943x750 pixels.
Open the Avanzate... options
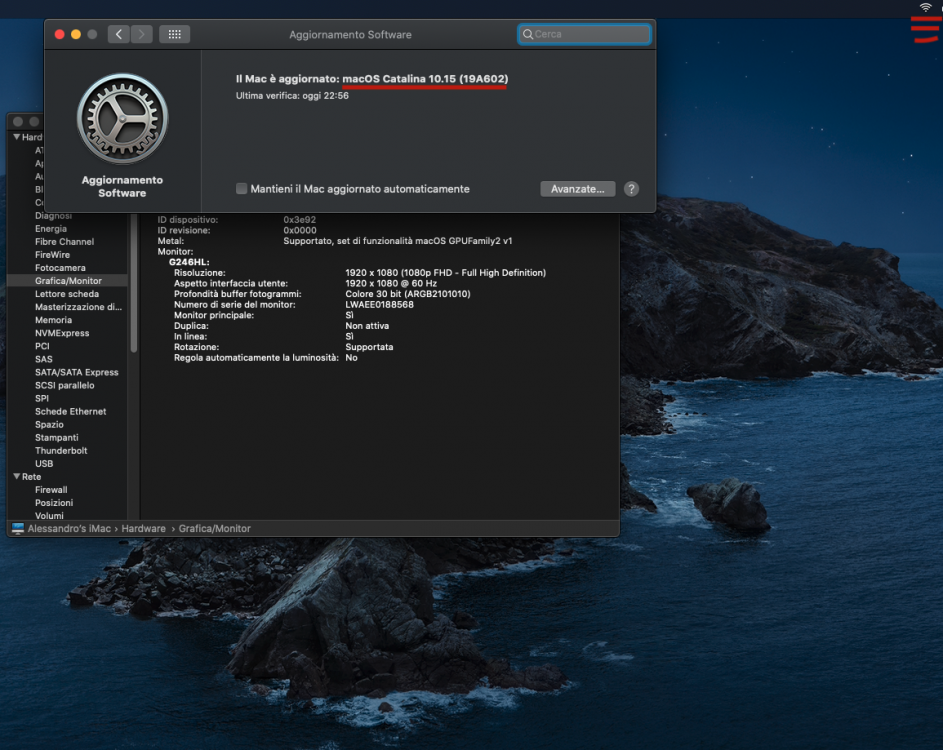click(x=577, y=189)
